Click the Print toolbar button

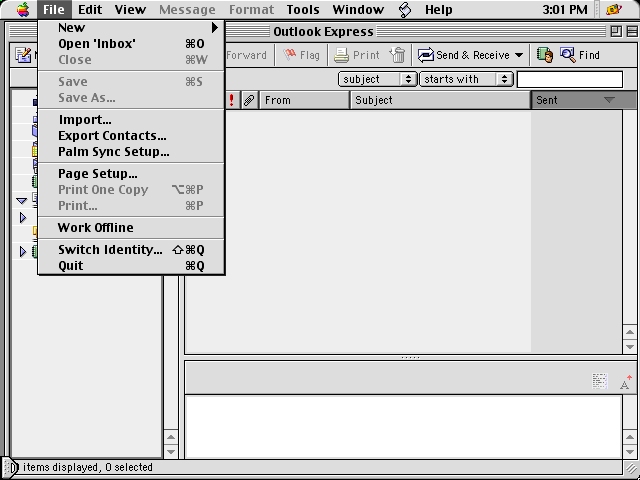tap(357, 55)
